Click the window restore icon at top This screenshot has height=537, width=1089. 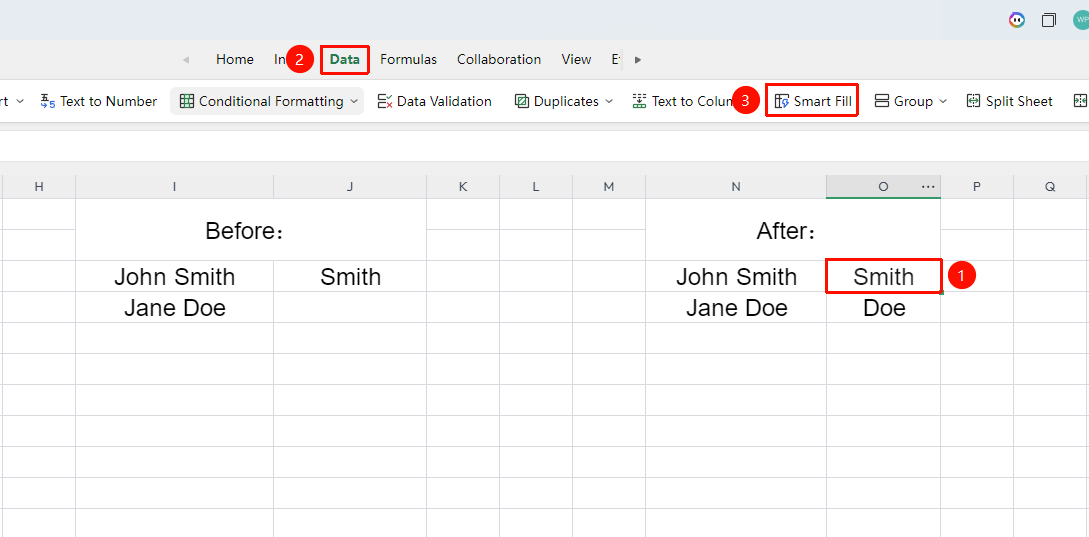pyautogui.click(x=1049, y=20)
